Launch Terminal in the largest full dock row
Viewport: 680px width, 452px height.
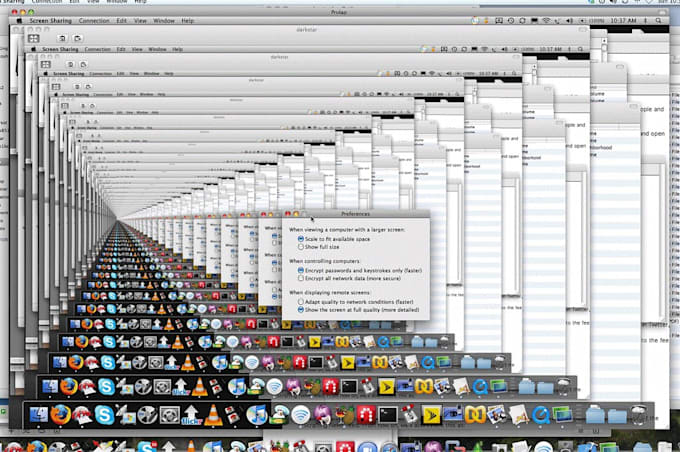point(388,415)
